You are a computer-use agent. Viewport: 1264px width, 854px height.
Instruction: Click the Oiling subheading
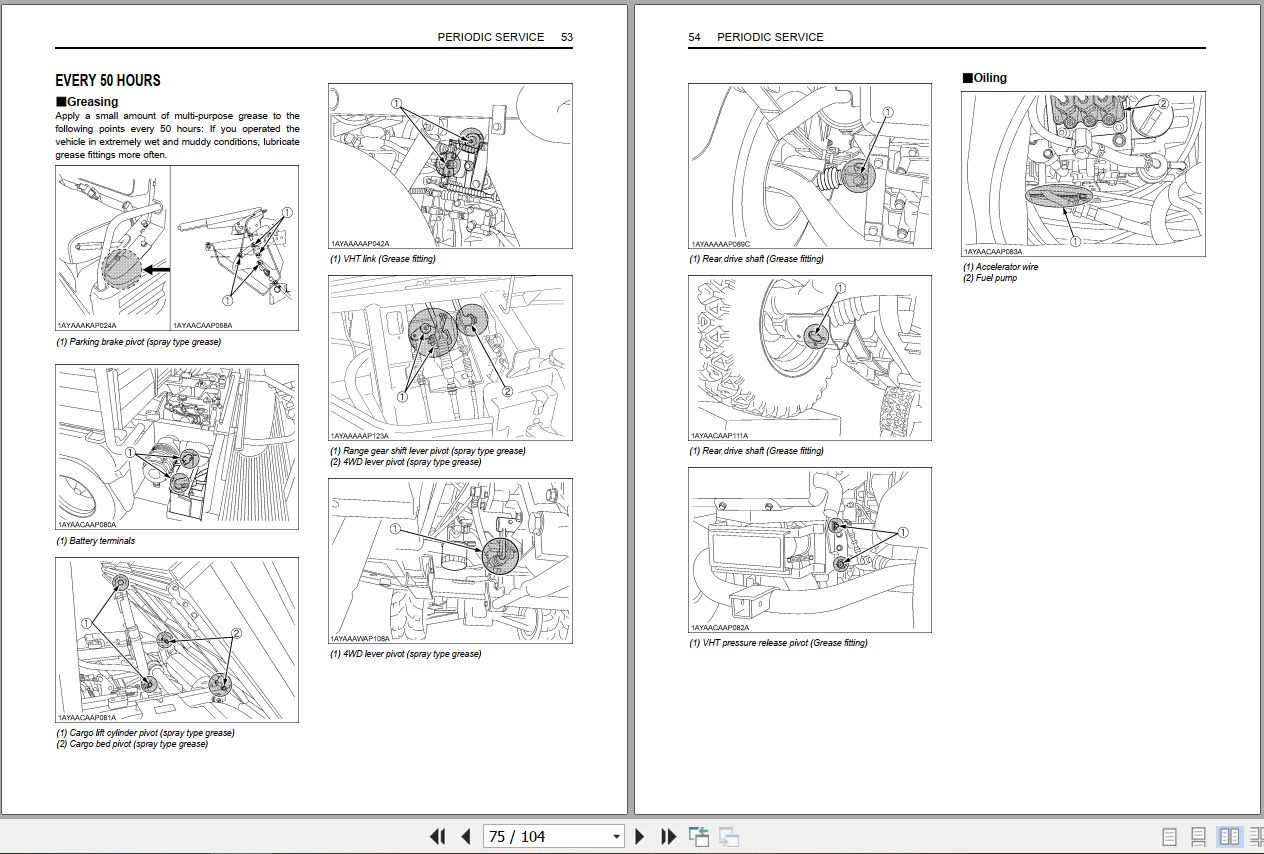pos(984,77)
